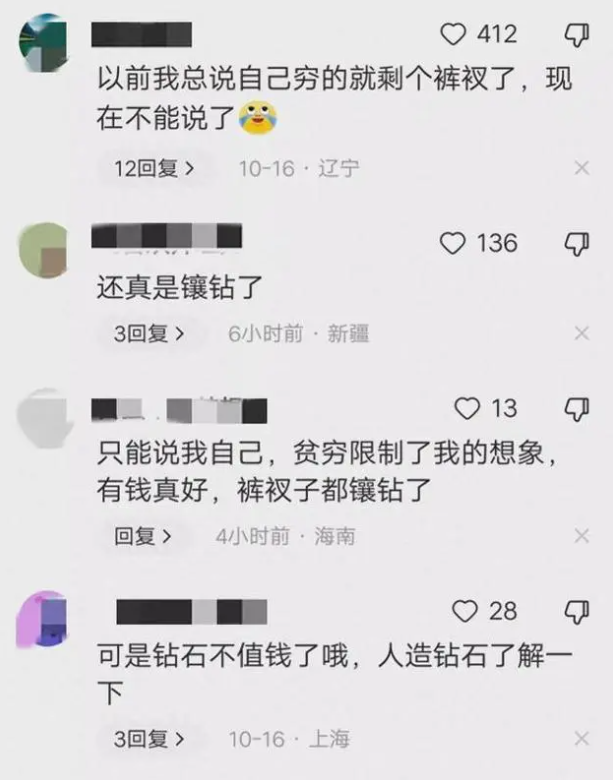Reply to the Hainan comment via 回复

143,536
